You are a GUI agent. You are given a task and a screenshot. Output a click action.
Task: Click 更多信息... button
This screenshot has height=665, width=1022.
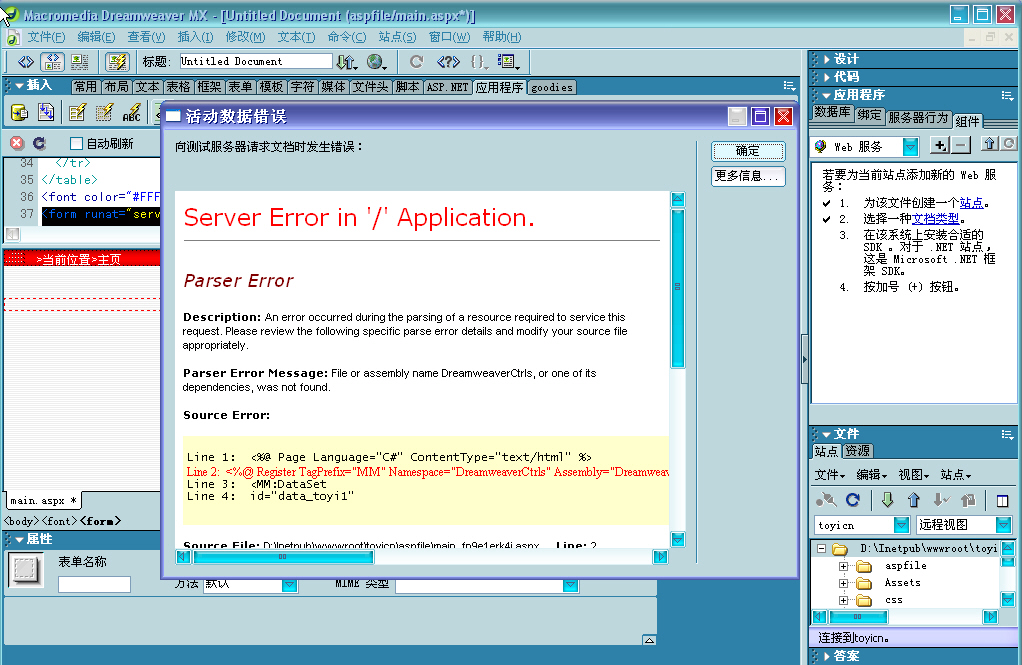[748, 176]
